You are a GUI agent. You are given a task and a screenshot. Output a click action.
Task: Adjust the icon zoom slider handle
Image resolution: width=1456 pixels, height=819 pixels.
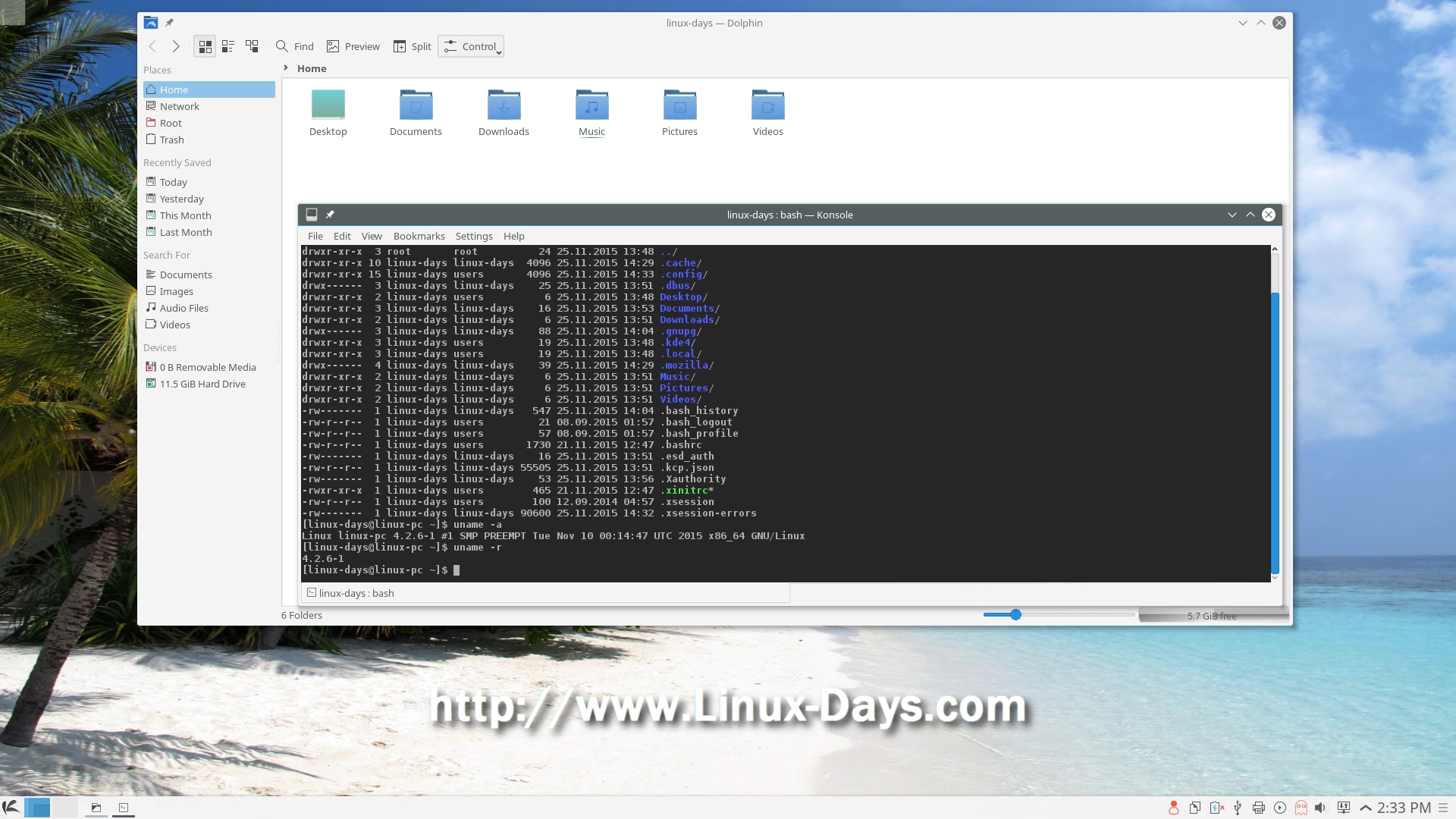[1015, 614]
